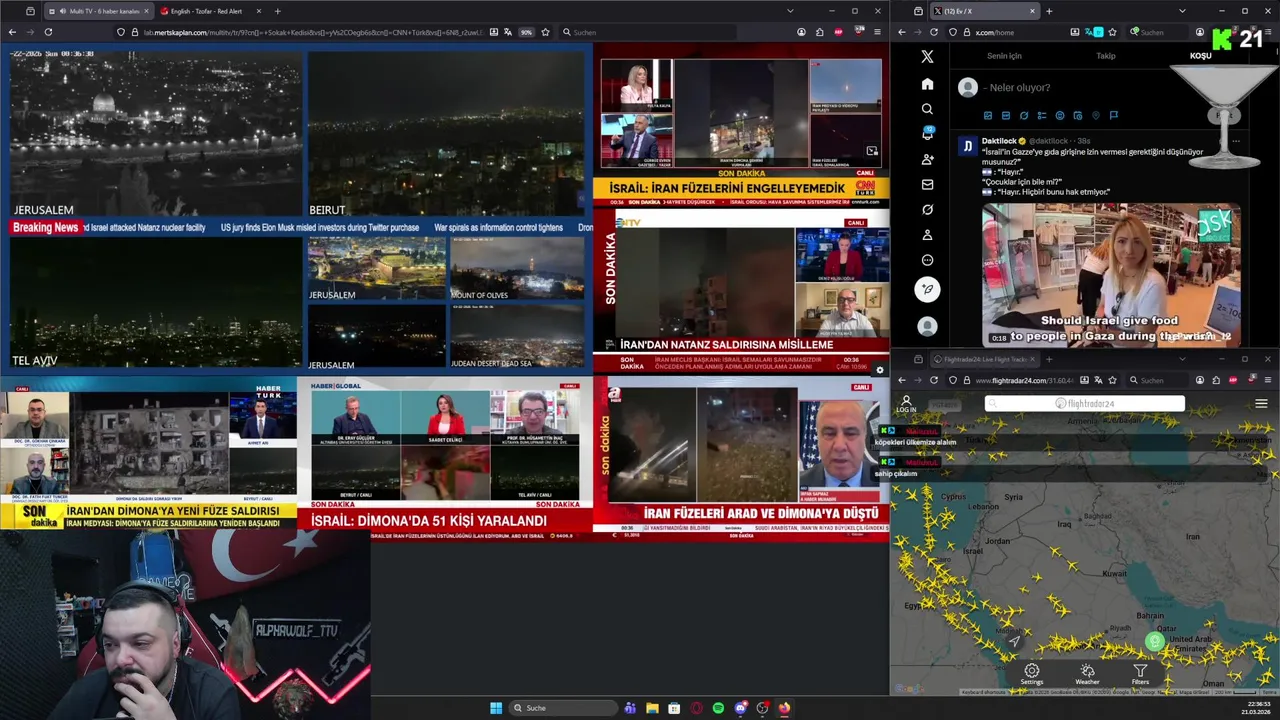Open X notifications bell icon

point(927,134)
